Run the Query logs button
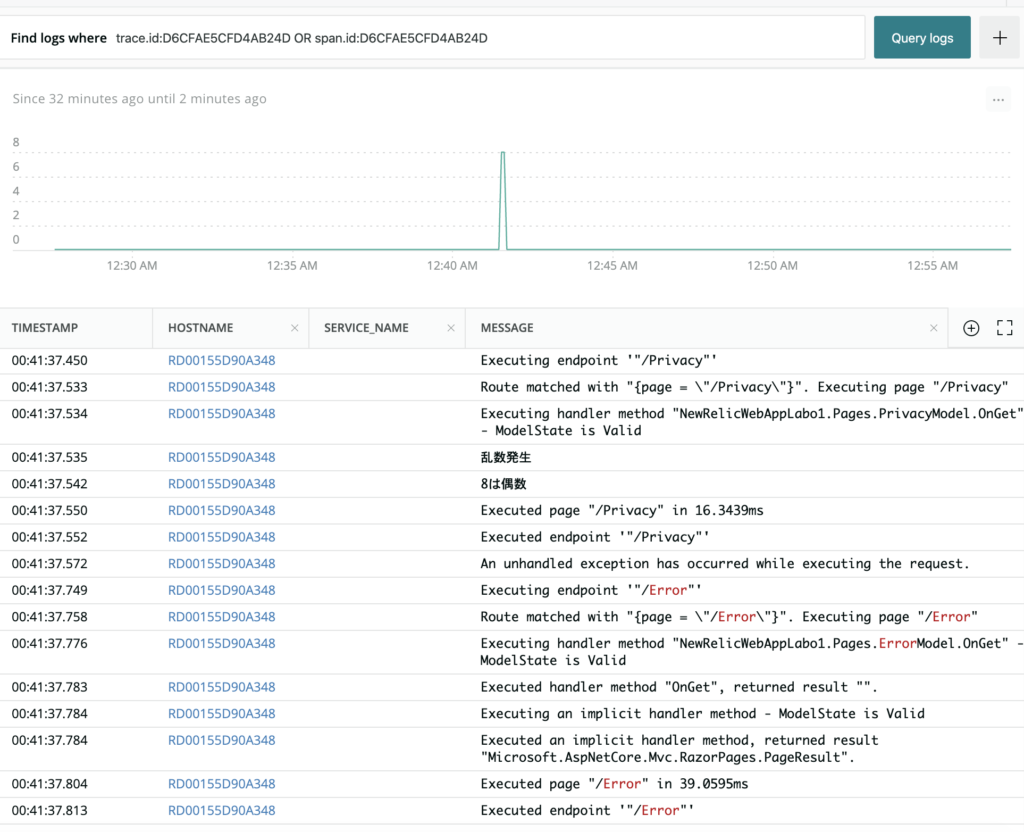Screen dimensions: 1024x832 pyautogui.click(x=922, y=38)
